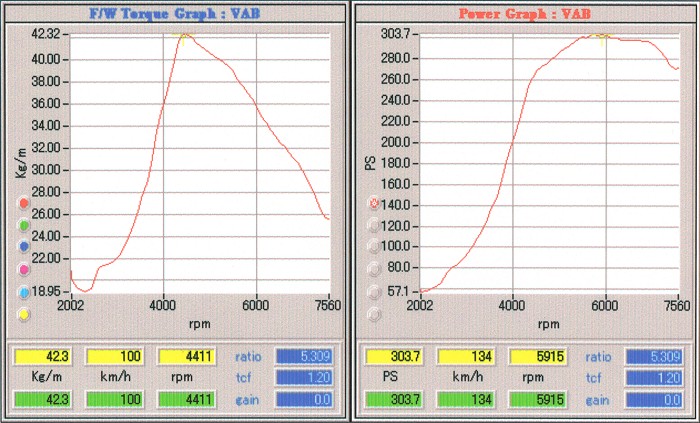Click the 'ratio' label in Torque Graph panel
This screenshot has width=700, height=423.
coord(248,357)
